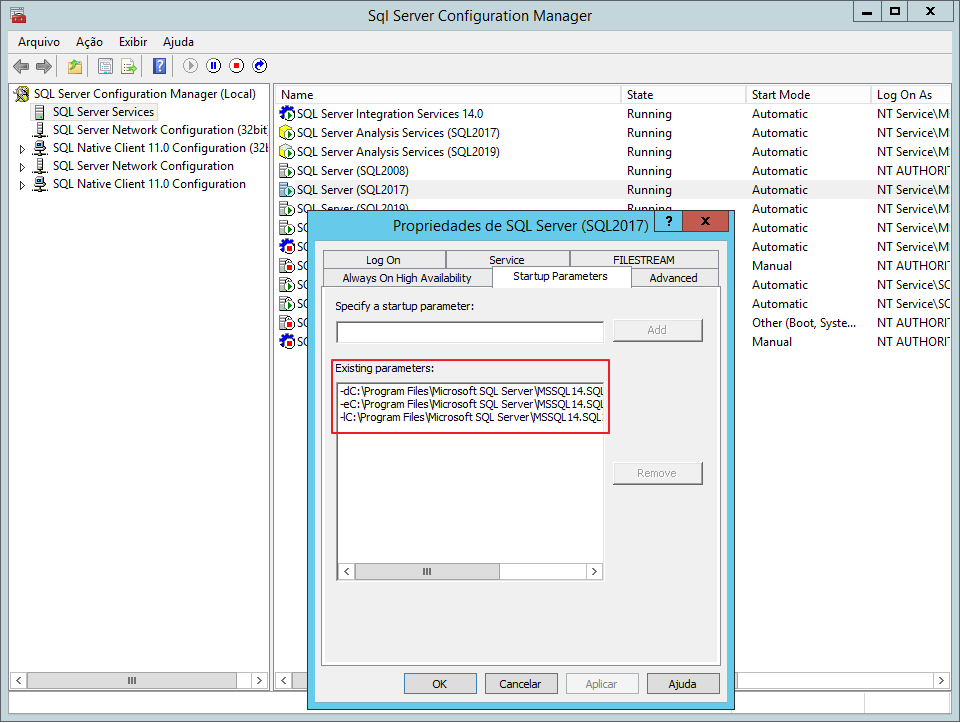The image size is (960, 723).
Task: Click the Pause service toolbar icon
Action: pos(213,66)
